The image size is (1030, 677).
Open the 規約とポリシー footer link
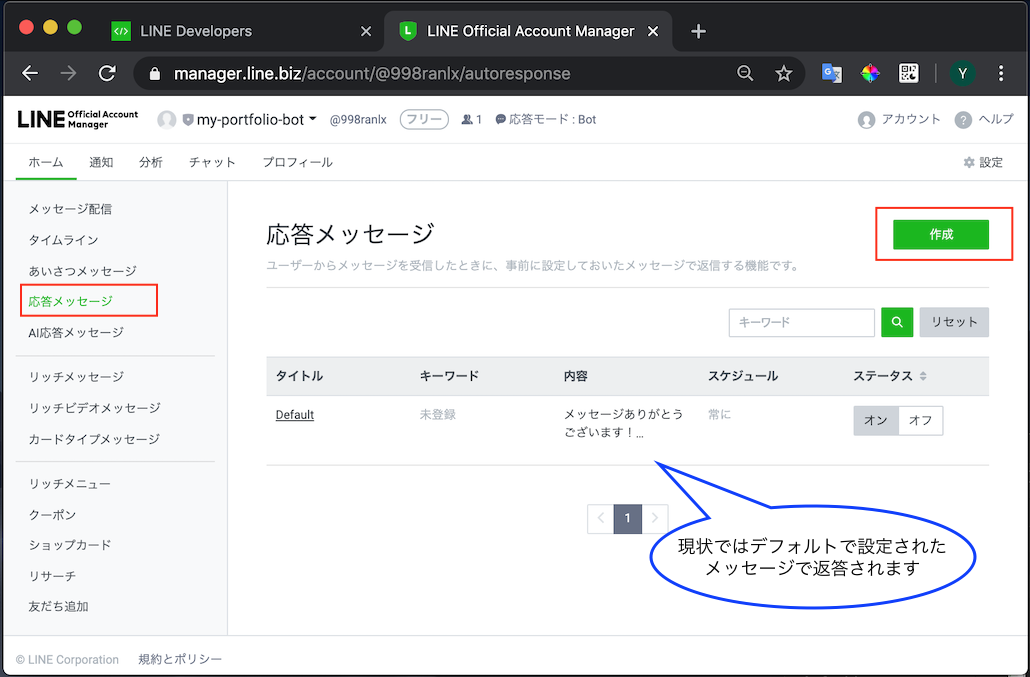[180, 659]
